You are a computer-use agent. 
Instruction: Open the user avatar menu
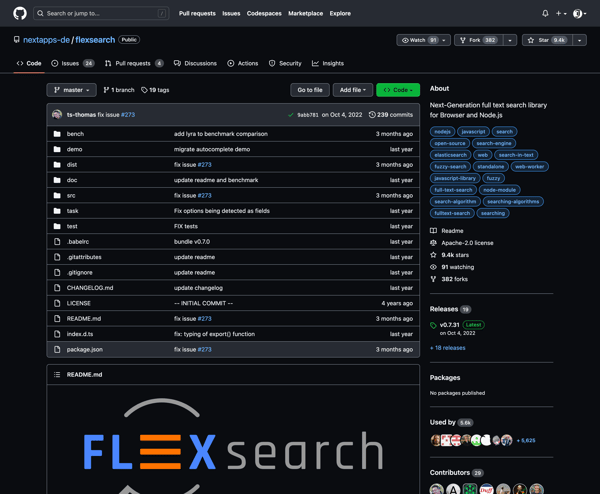pos(579,13)
